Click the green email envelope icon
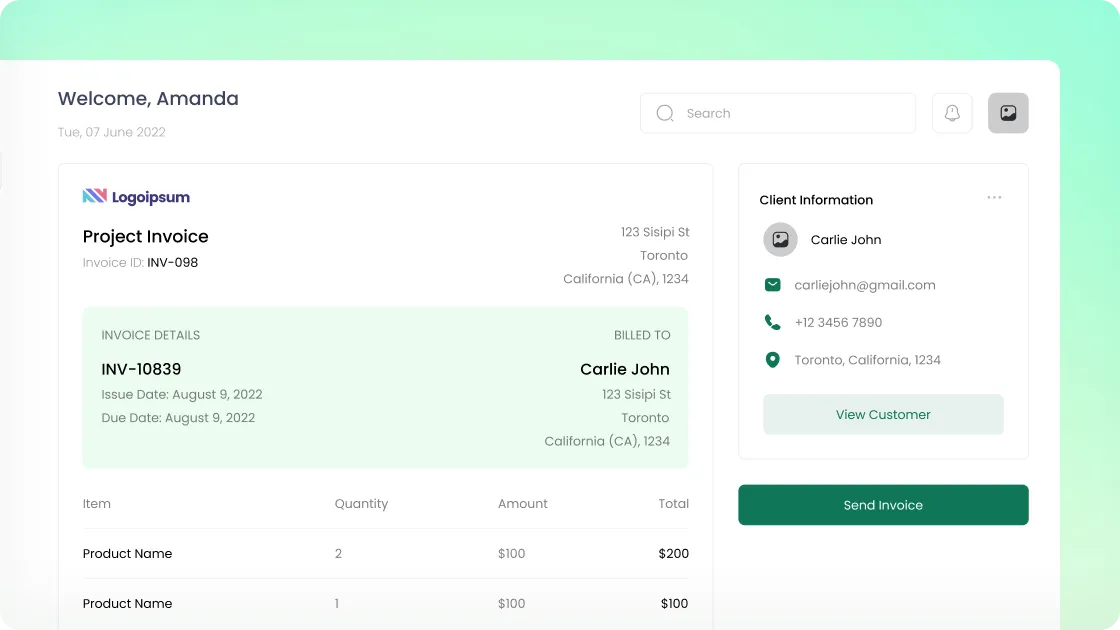1120x630 pixels. 772,285
